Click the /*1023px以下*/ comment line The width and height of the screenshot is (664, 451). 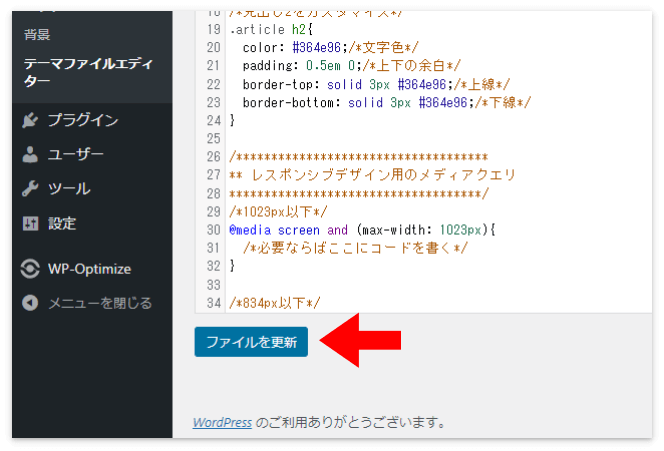tap(278, 211)
